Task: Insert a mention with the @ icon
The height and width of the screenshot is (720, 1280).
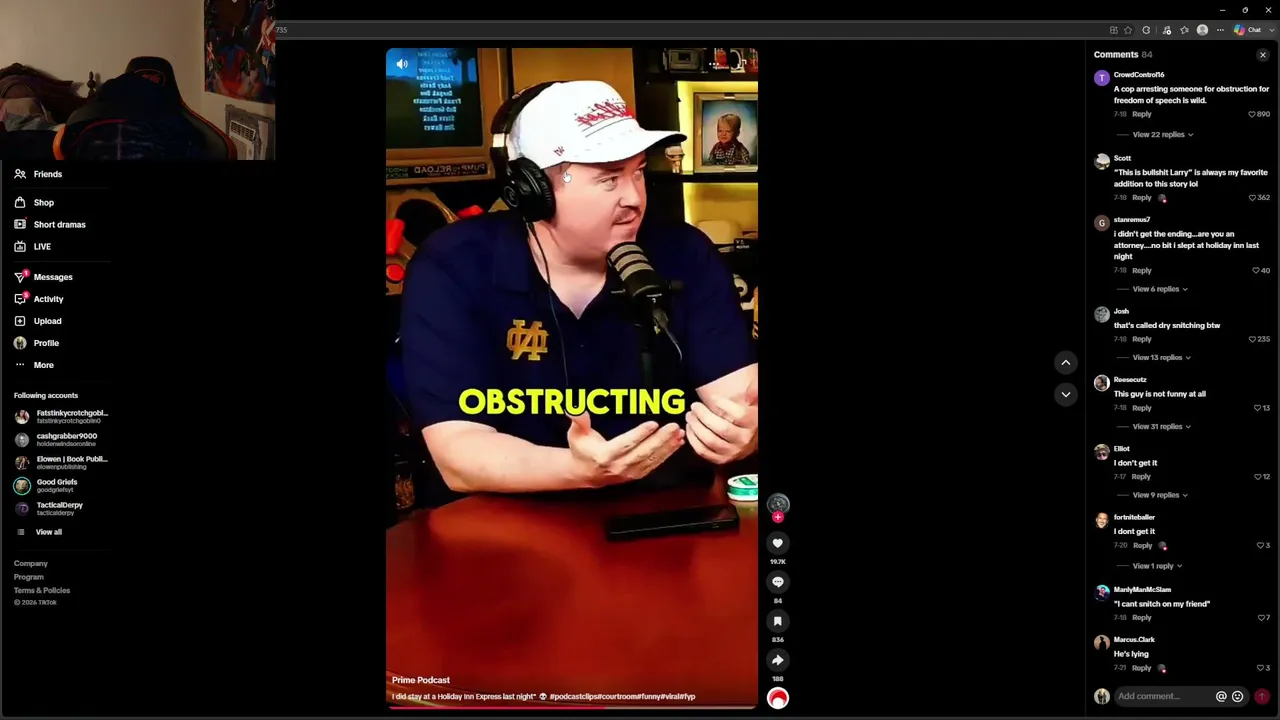Action: tap(1221, 696)
